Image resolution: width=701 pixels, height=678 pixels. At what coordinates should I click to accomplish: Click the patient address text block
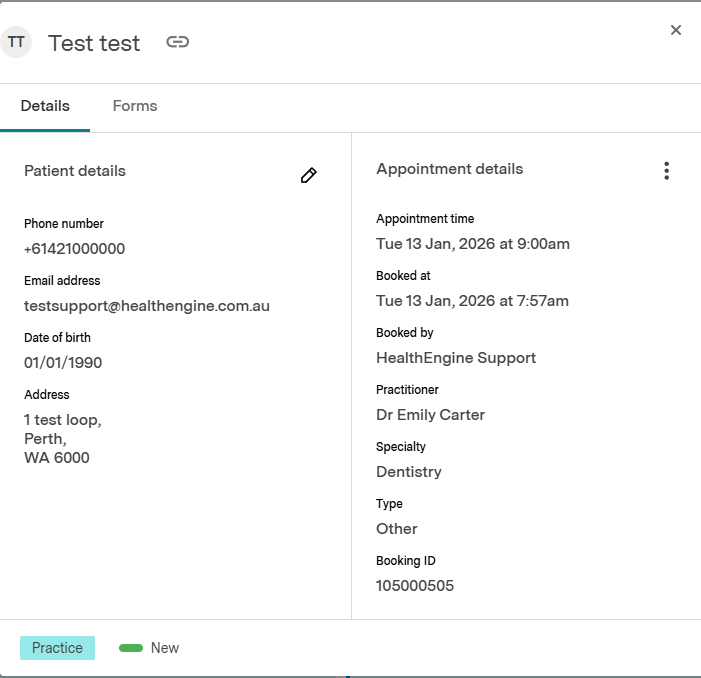[x=63, y=439]
